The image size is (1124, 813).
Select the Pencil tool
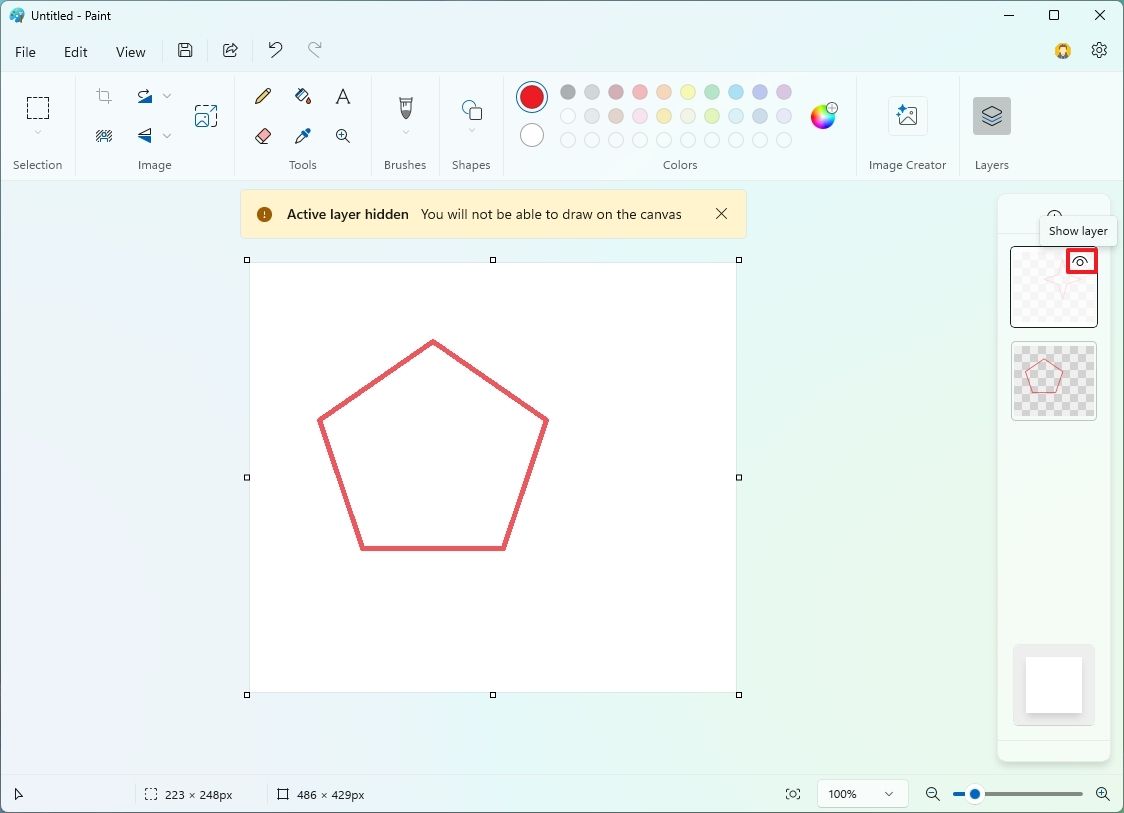pyautogui.click(x=262, y=97)
